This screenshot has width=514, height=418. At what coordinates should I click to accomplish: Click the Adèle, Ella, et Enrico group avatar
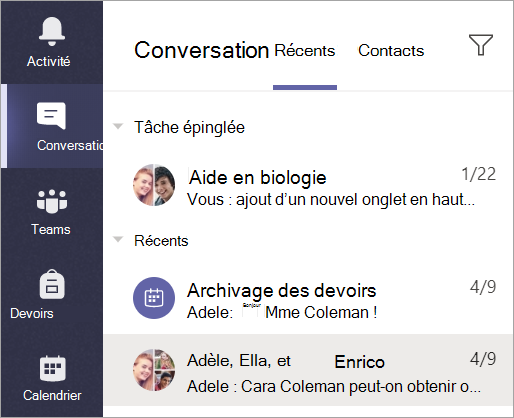154,370
